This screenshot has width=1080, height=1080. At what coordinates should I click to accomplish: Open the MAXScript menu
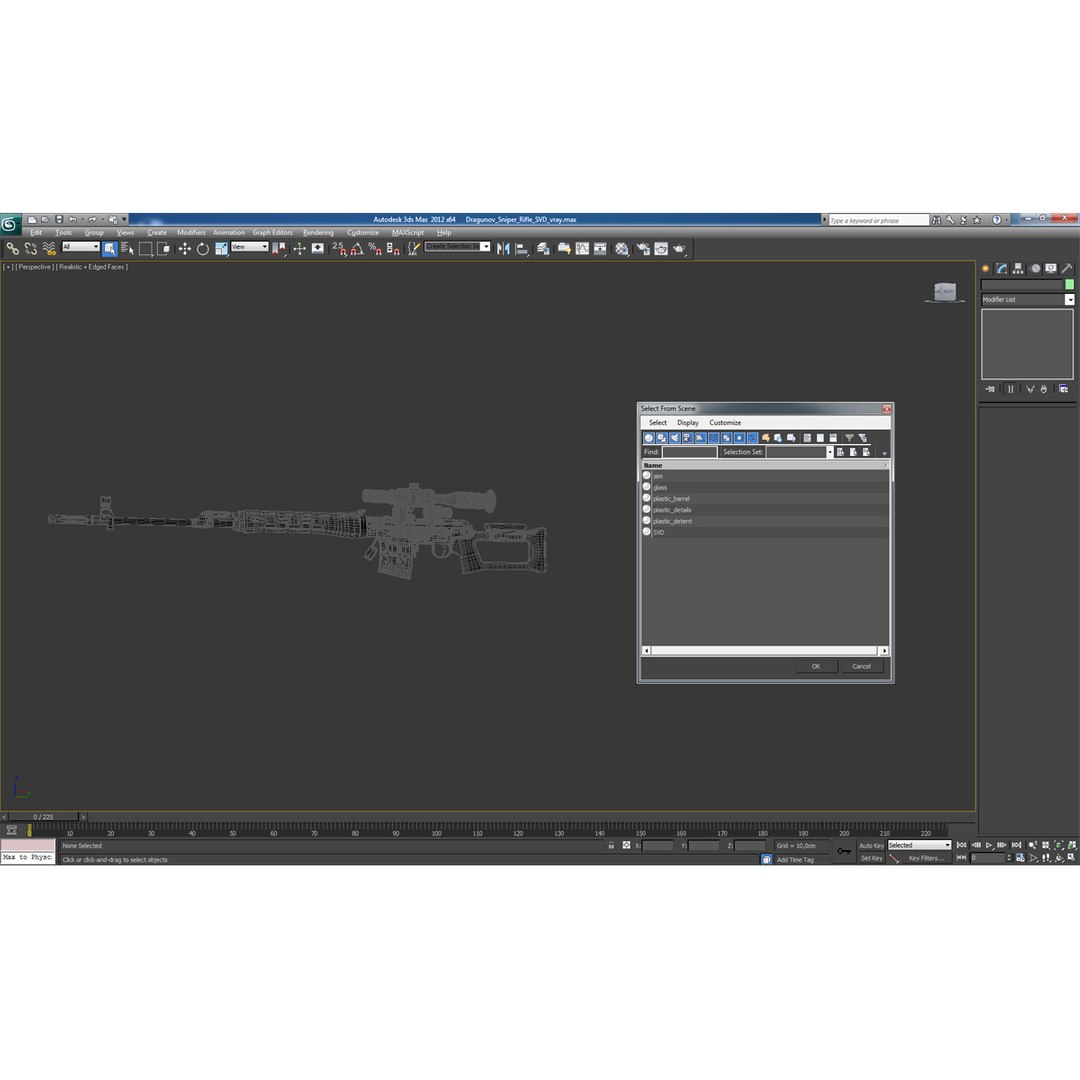click(408, 233)
